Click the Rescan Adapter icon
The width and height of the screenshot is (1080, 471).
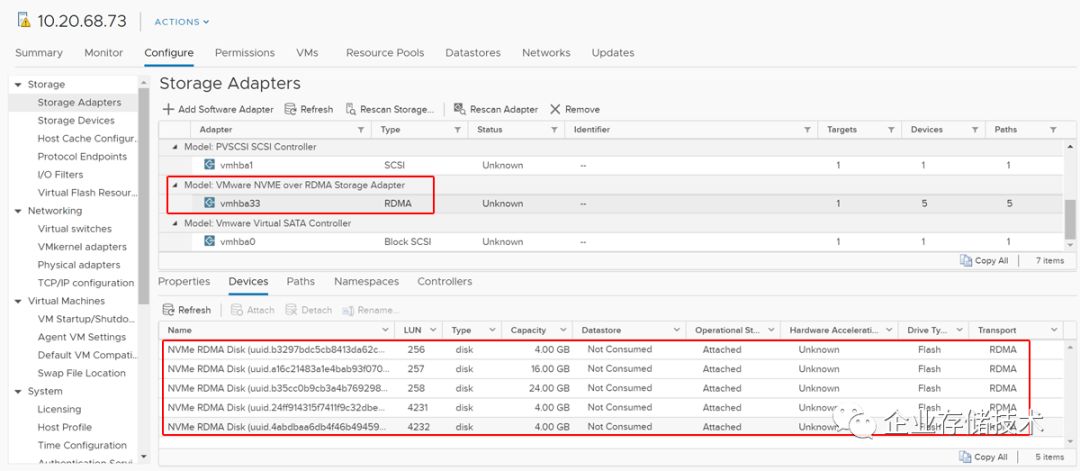459,109
